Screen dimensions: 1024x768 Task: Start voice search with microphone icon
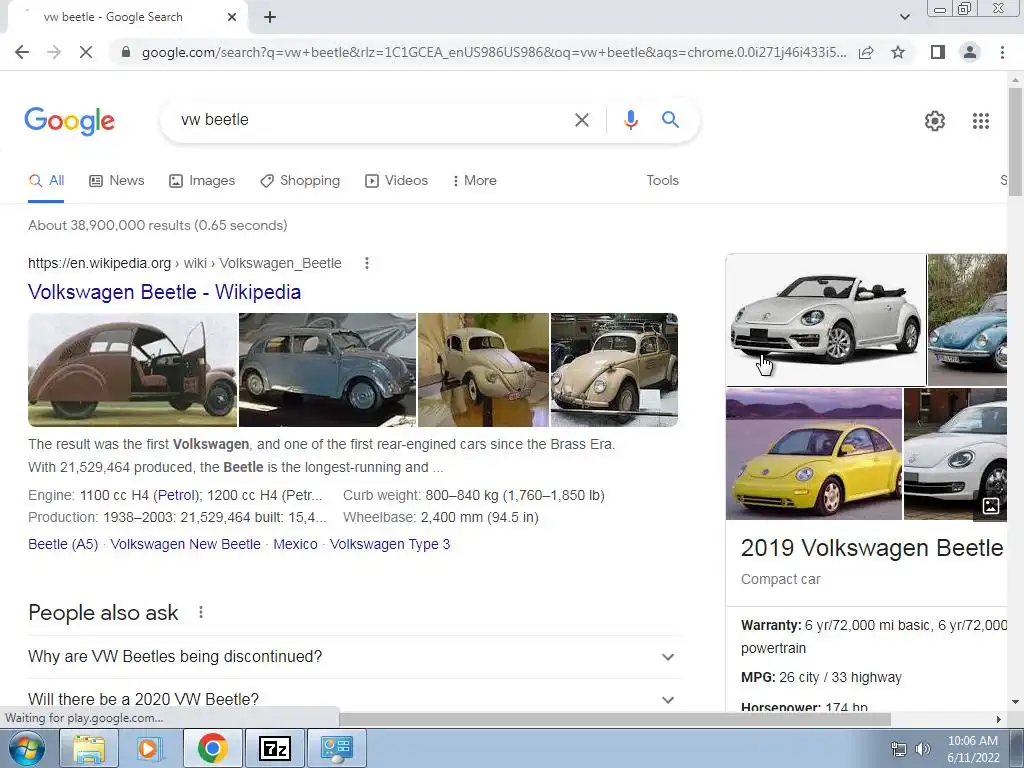point(630,120)
